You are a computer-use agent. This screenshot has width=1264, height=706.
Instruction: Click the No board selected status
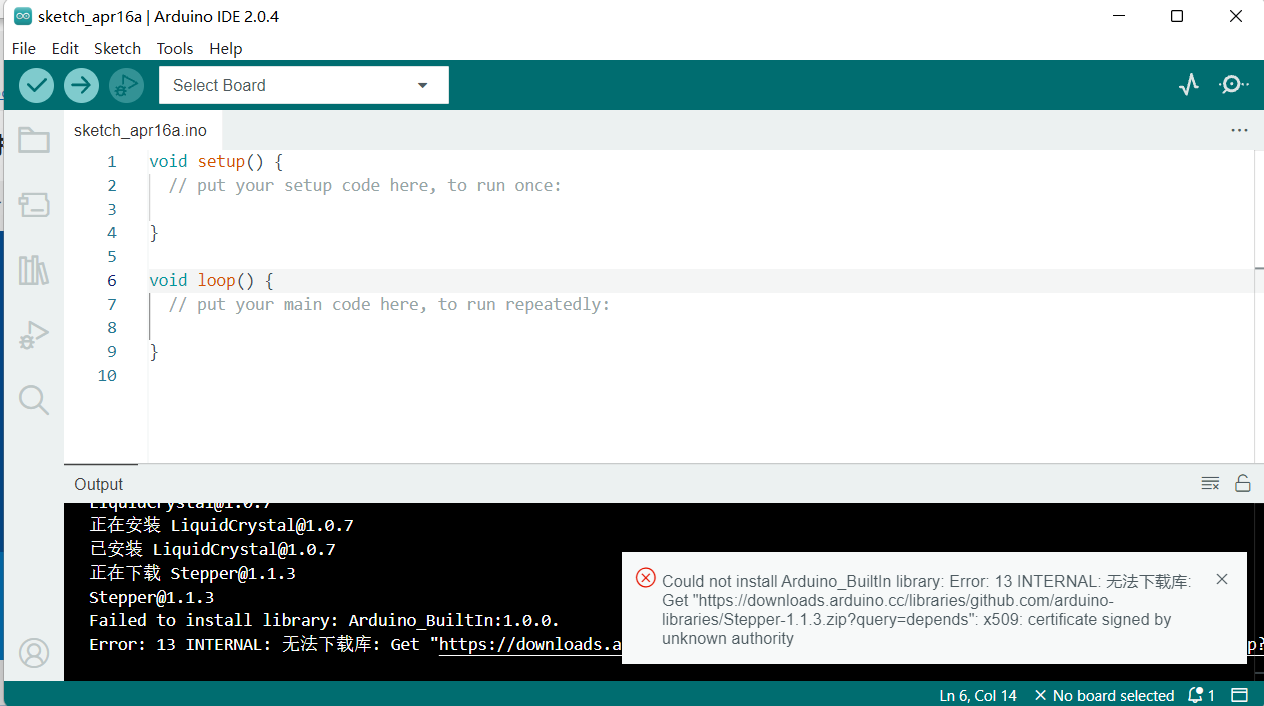[x=1104, y=695]
